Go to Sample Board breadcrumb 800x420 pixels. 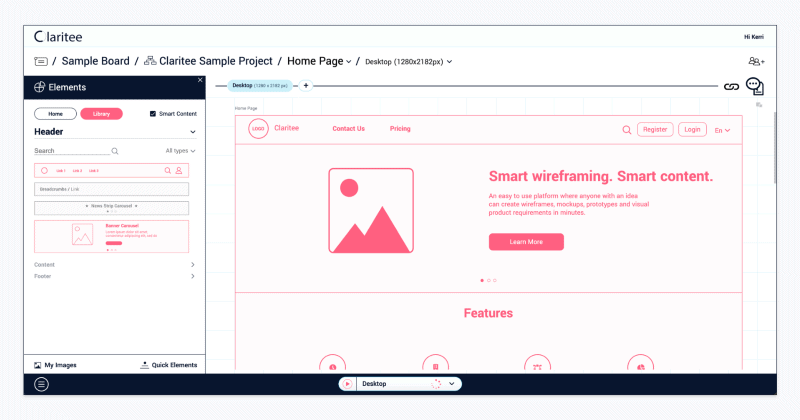click(x=95, y=61)
